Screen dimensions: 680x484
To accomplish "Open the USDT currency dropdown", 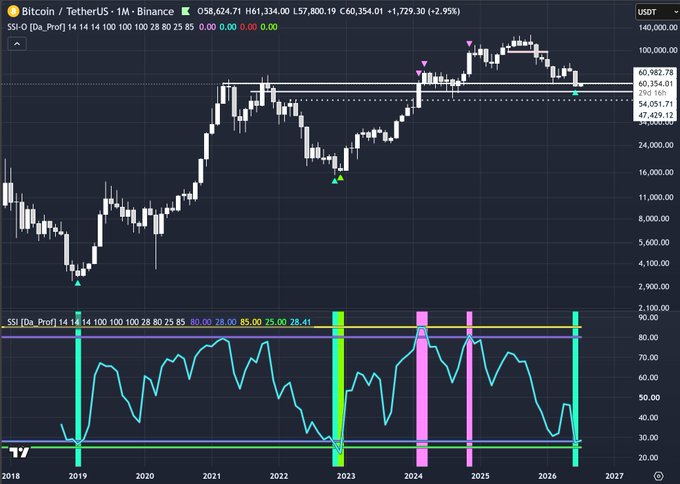I will (657, 12).
